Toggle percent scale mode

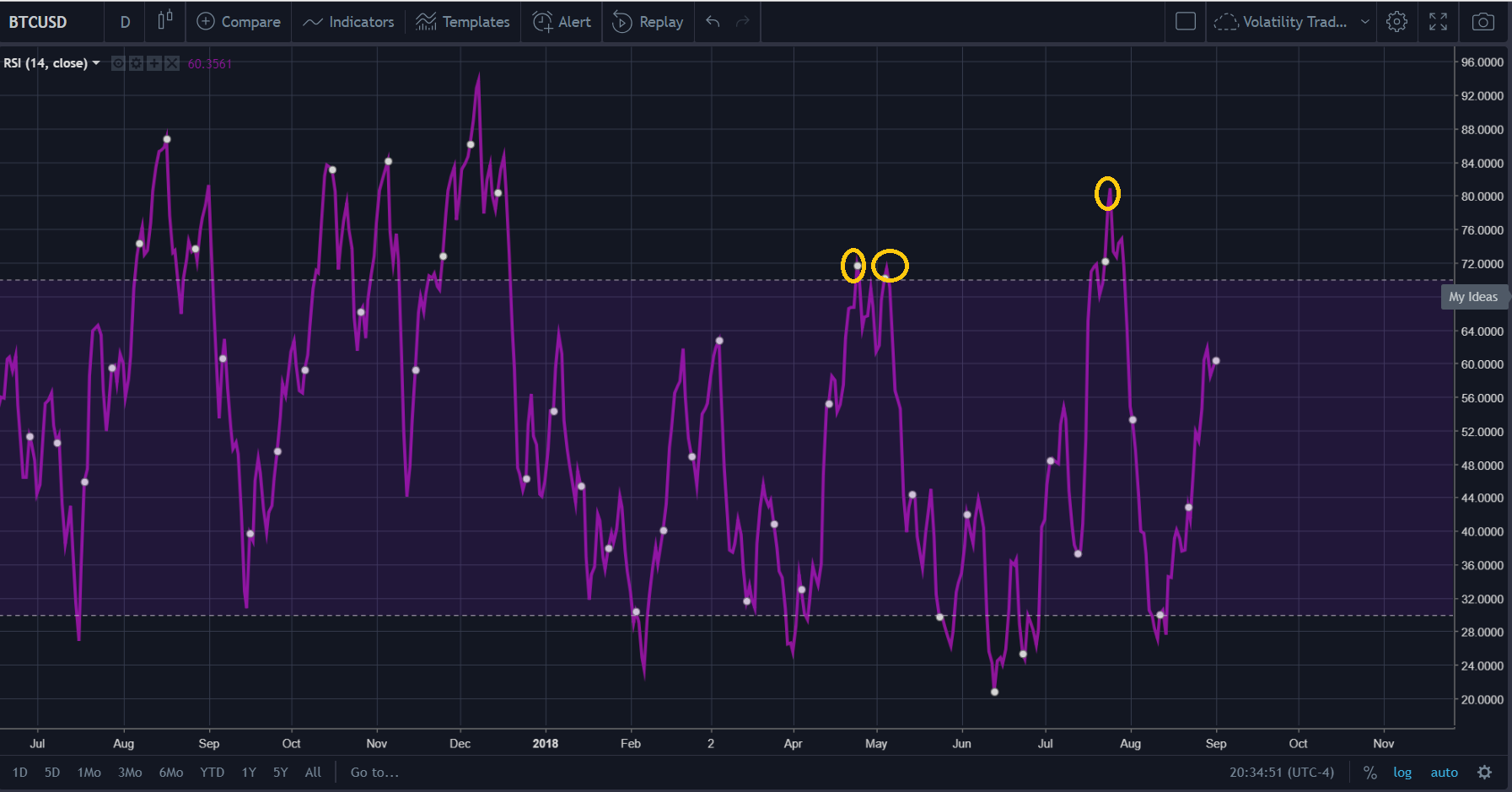coord(1370,773)
